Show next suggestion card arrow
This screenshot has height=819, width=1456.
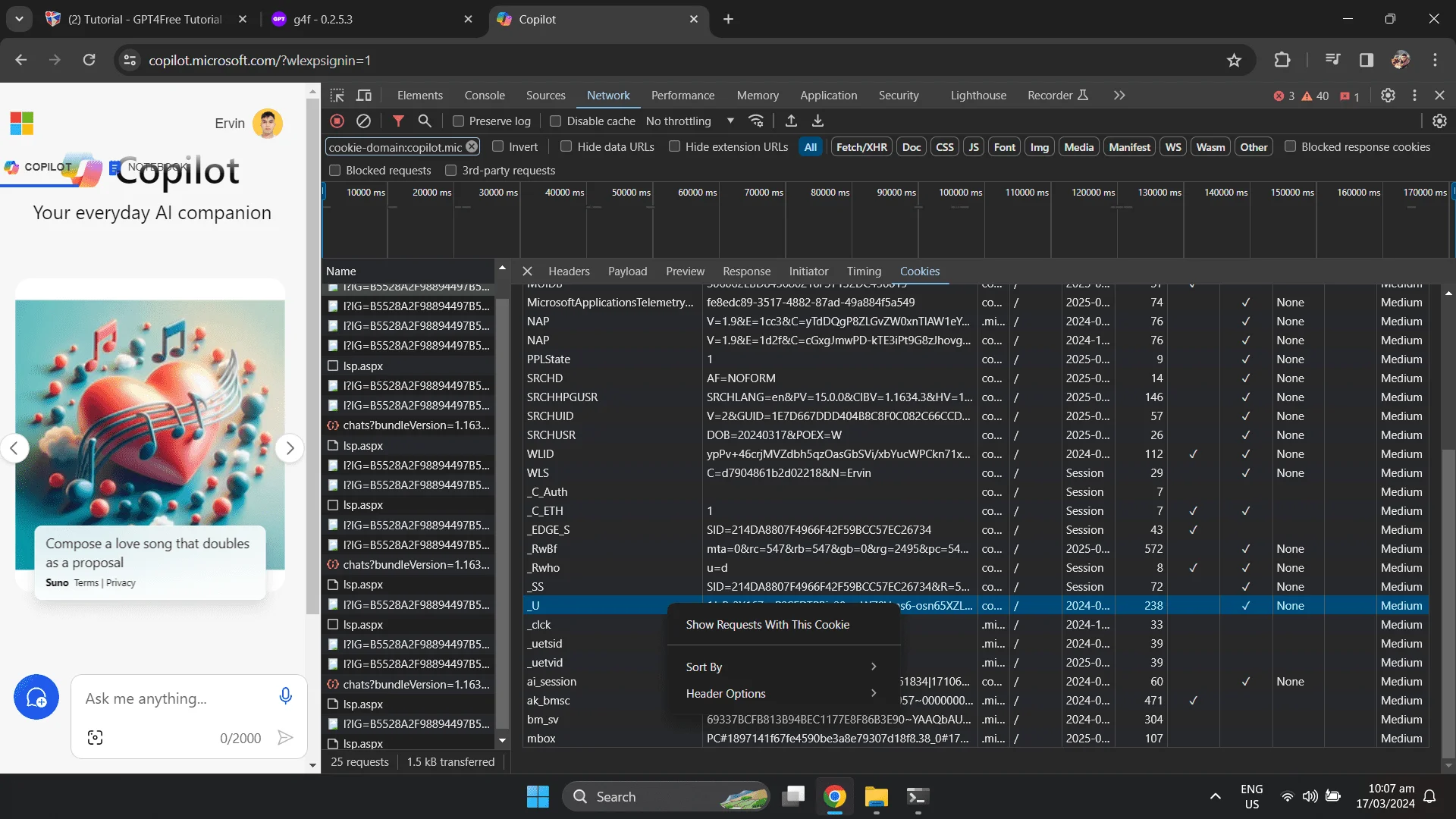point(290,448)
